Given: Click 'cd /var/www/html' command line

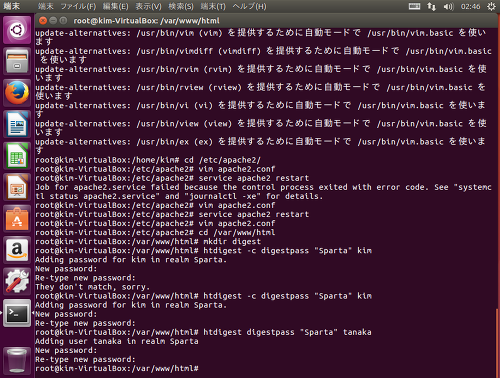Looking at the screenshot, I should [x=155, y=232].
